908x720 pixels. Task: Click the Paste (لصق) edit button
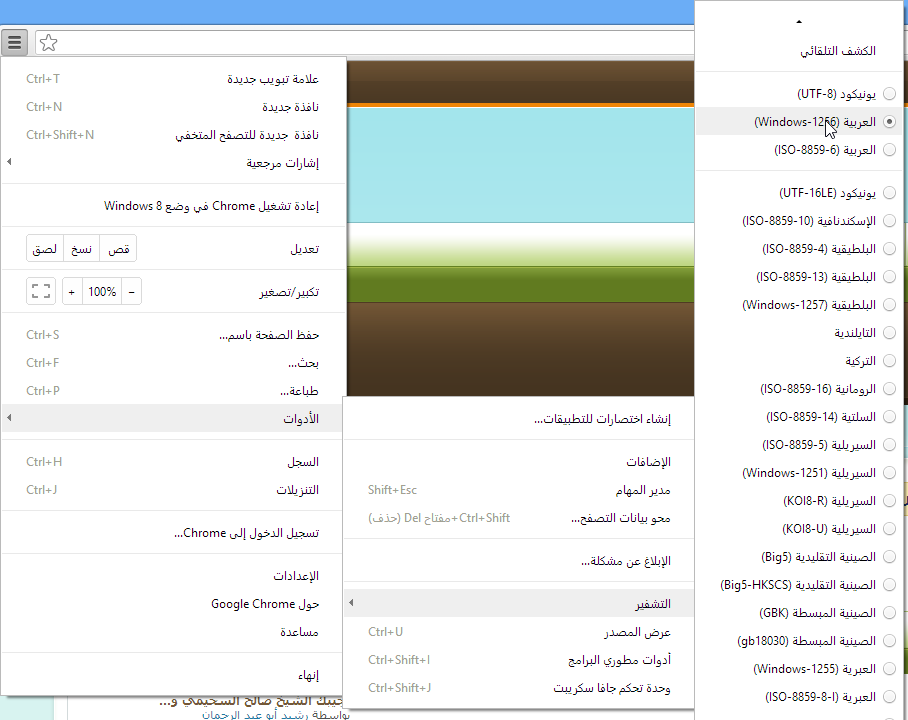[x=45, y=249]
